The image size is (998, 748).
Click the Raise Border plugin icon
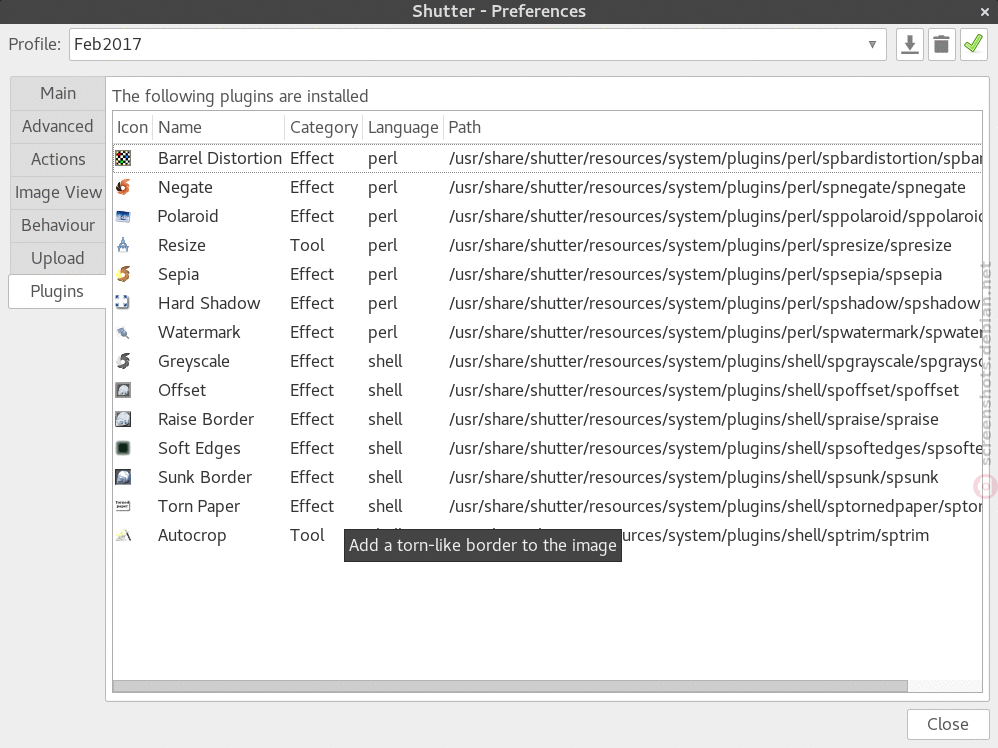point(123,419)
